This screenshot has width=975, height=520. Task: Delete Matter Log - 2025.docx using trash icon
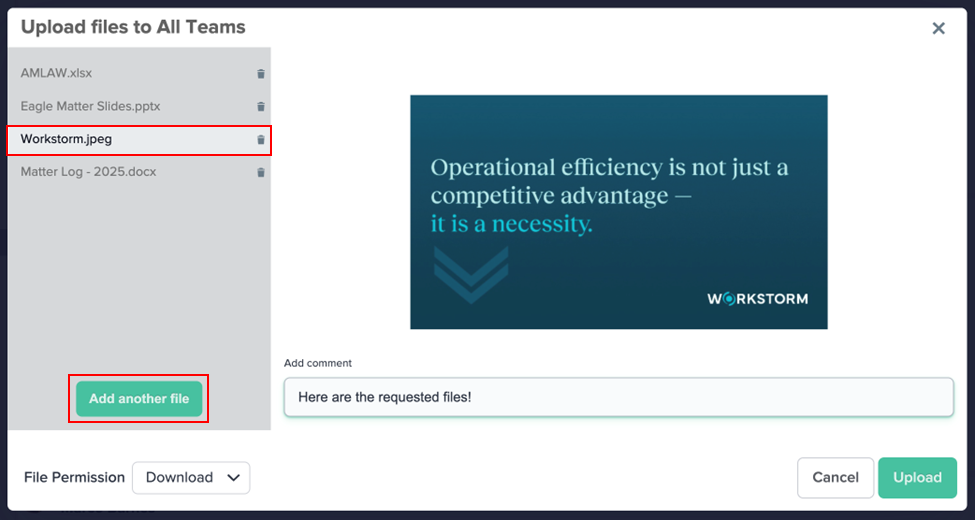click(261, 172)
